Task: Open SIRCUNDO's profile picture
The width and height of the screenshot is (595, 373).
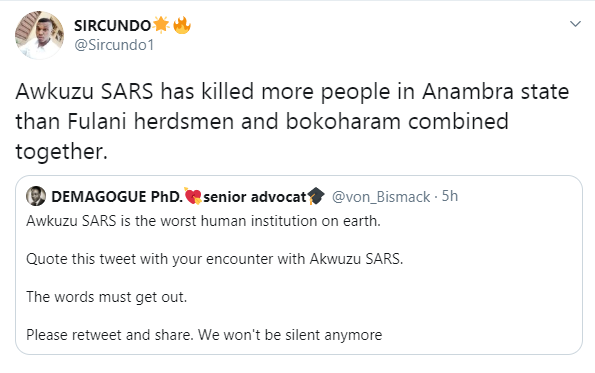Action: point(39,35)
